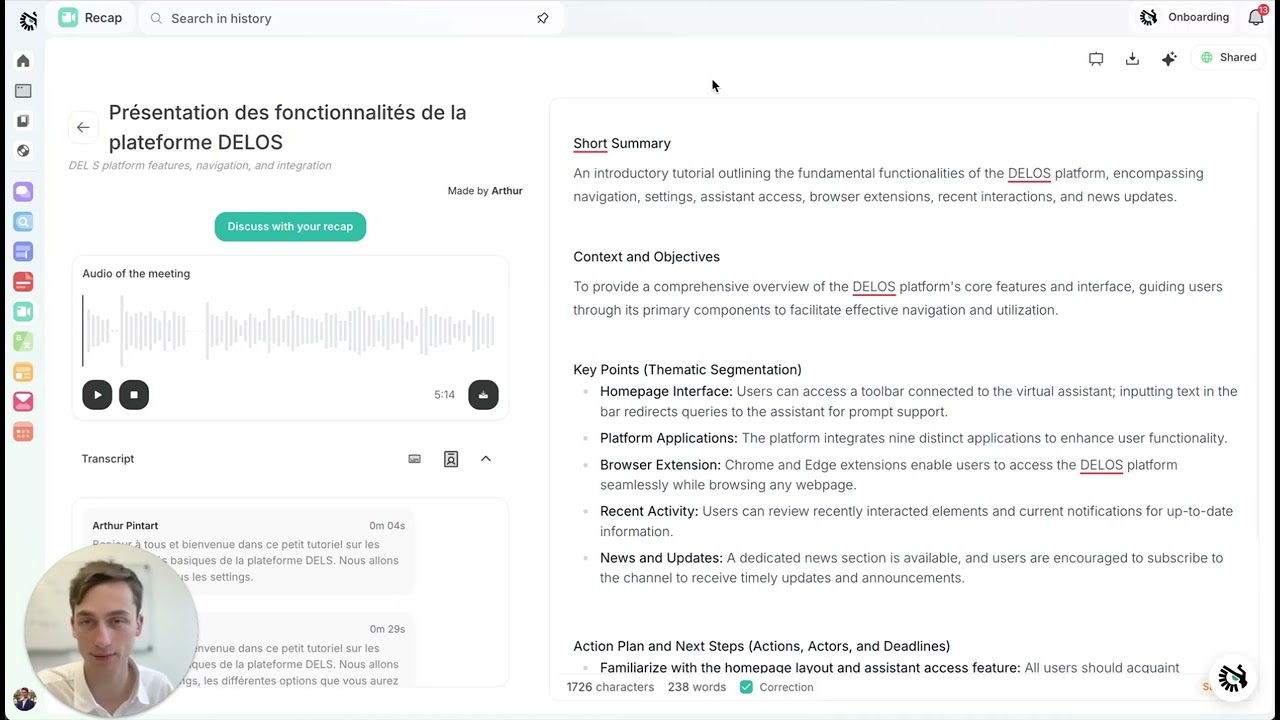The width and height of the screenshot is (1280, 720).
Task: Open the Home icon in sidebar
Action: 23,61
